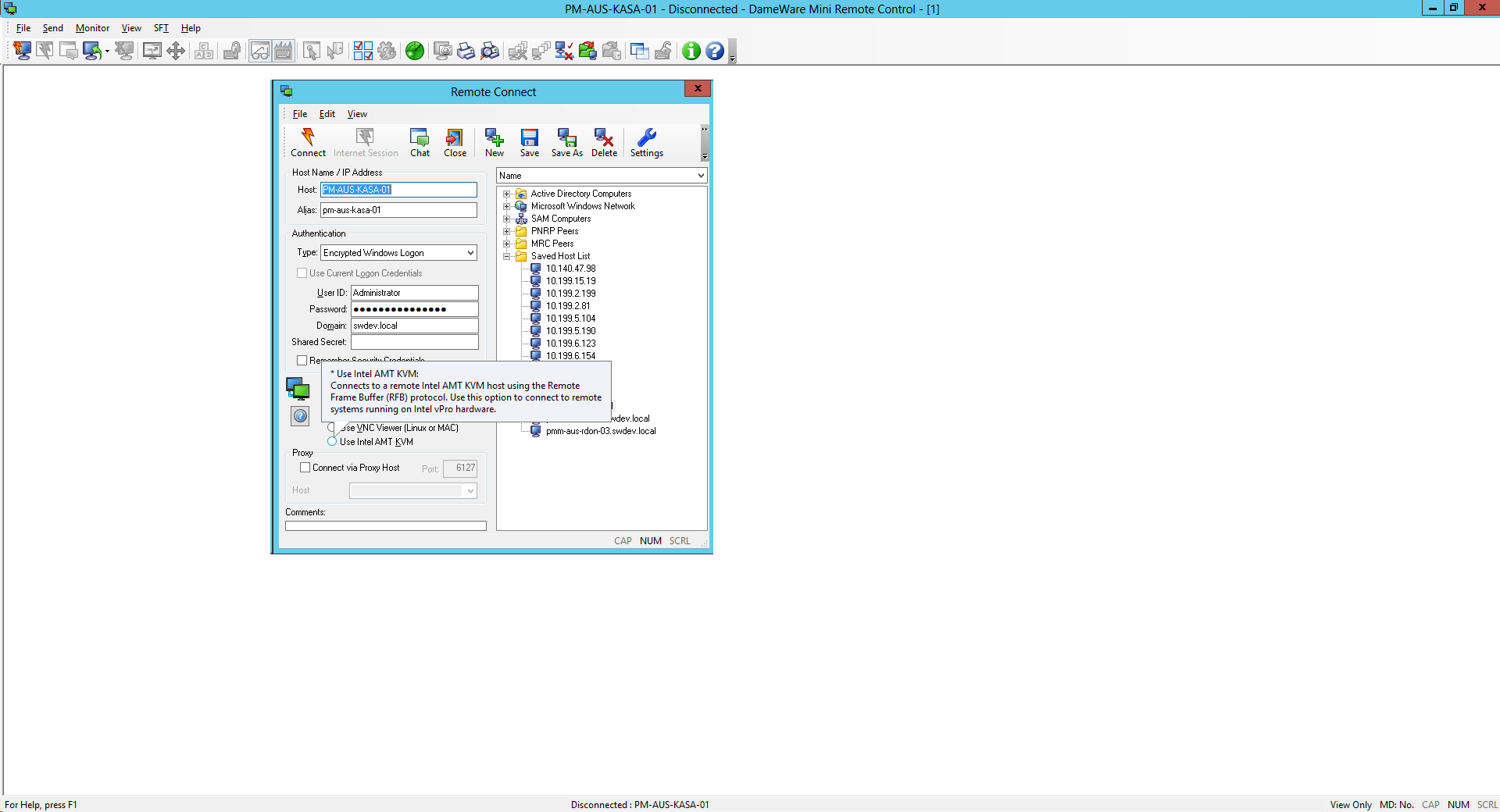
Task: Expand the PNRP Peers node
Action: pos(506,231)
